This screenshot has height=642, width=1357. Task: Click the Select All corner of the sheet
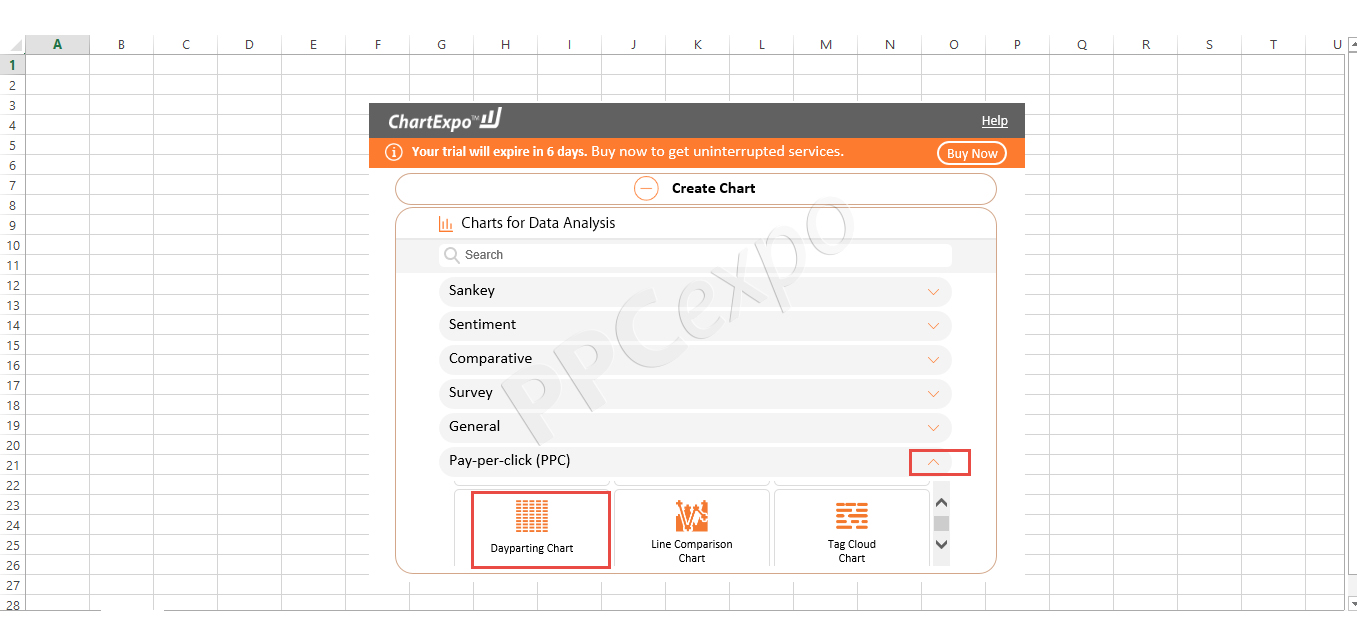[x=12, y=45]
